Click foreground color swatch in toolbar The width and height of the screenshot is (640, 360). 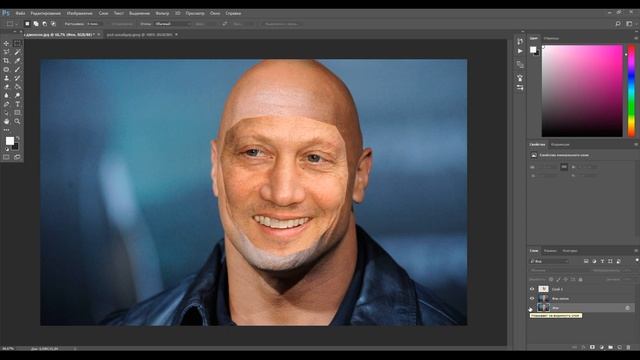[10, 141]
